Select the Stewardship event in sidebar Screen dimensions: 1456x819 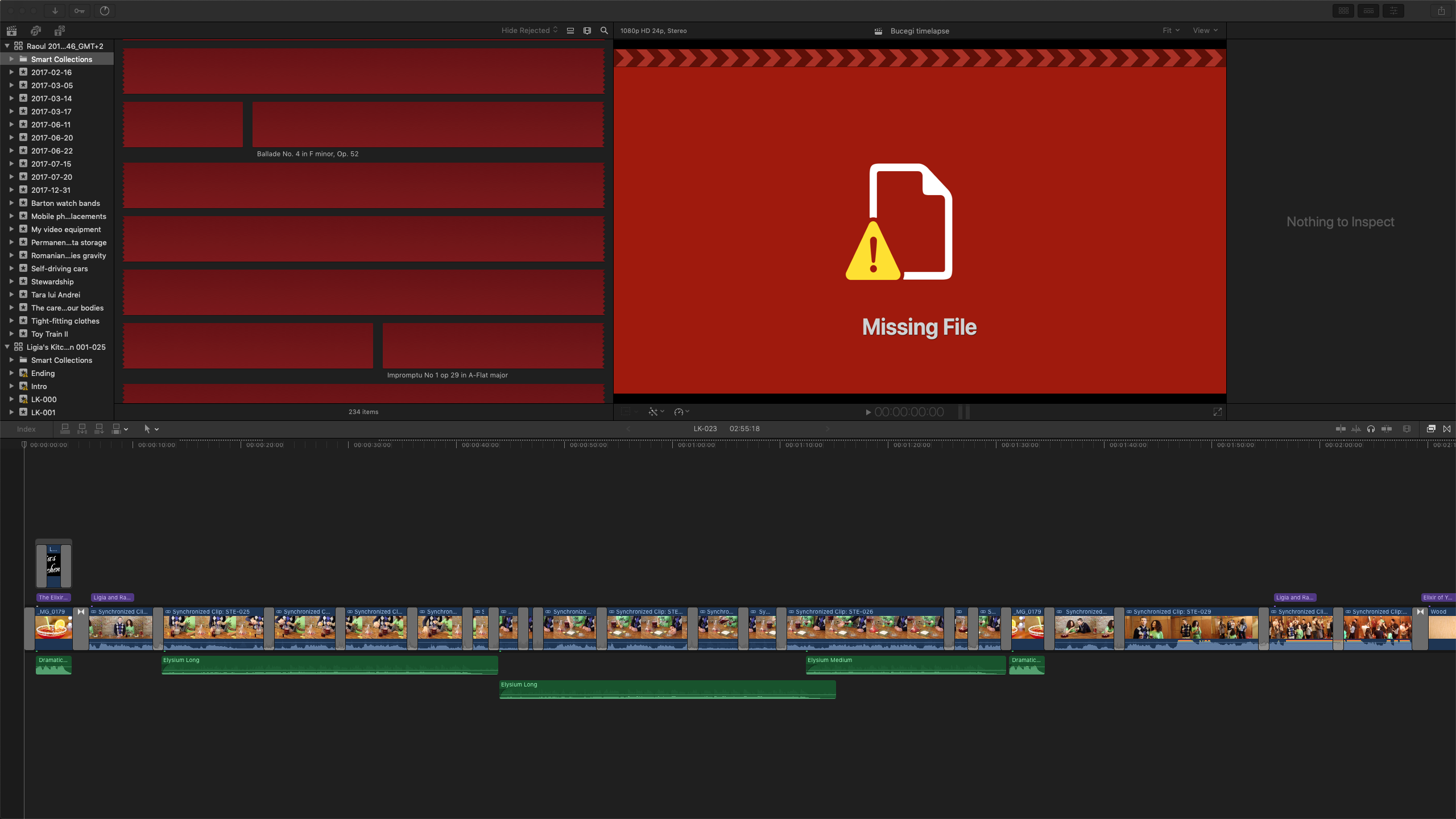pos(52,282)
